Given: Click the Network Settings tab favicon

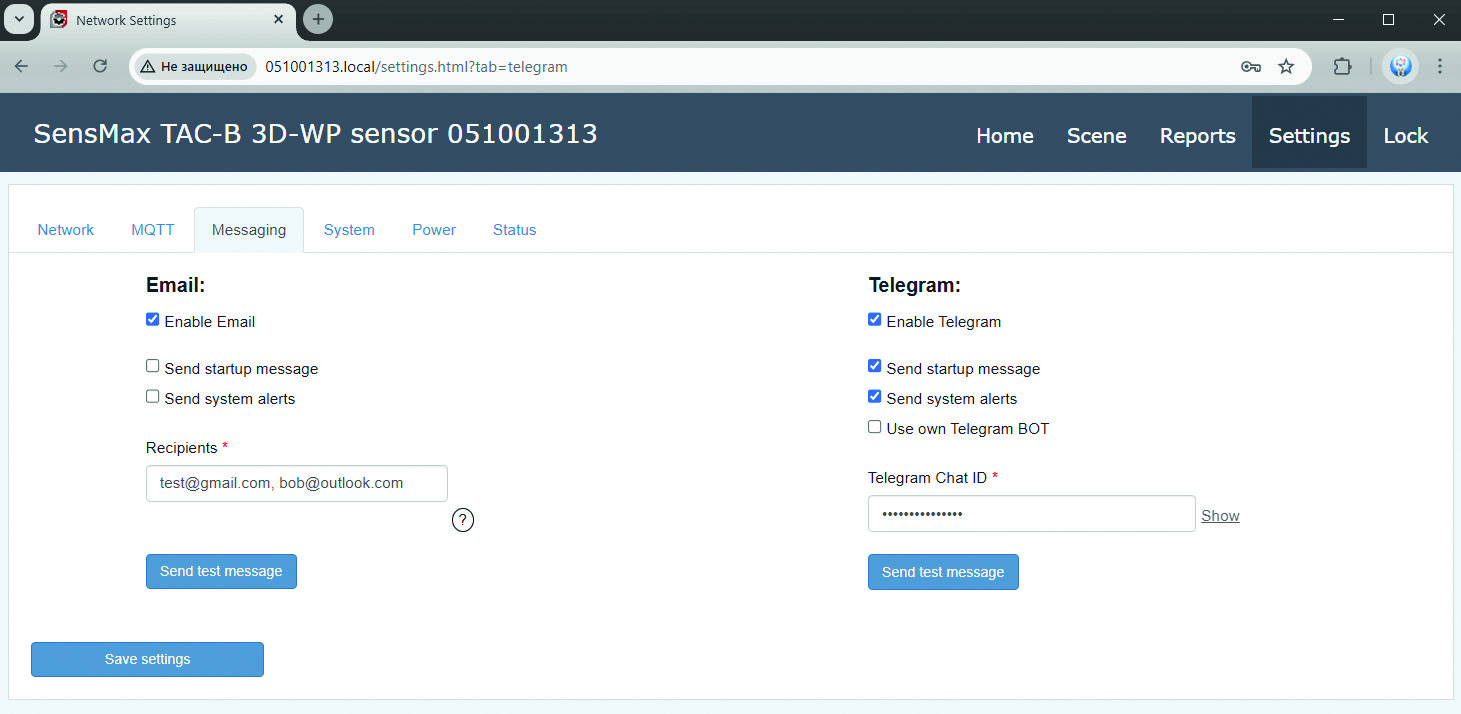Looking at the screenshot, I should tap(59, 20).
